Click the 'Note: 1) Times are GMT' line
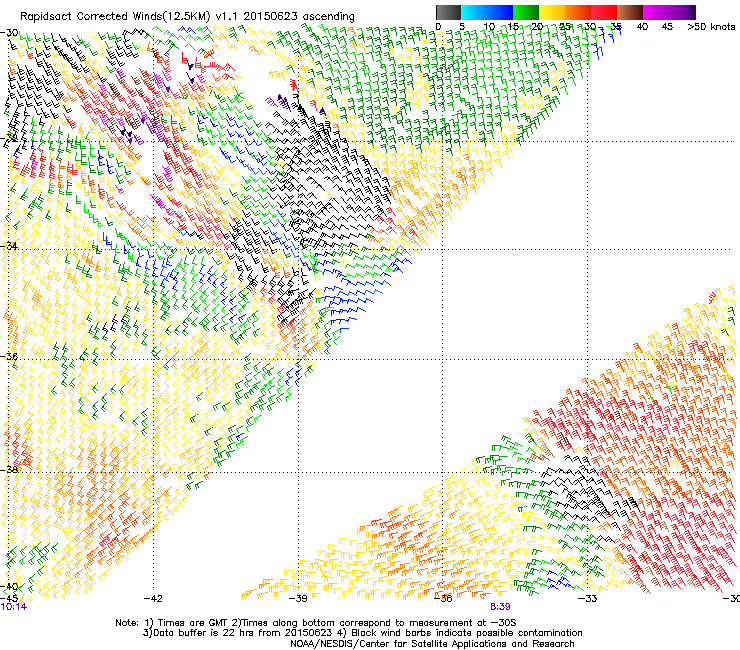 click(x=315, y=623)
